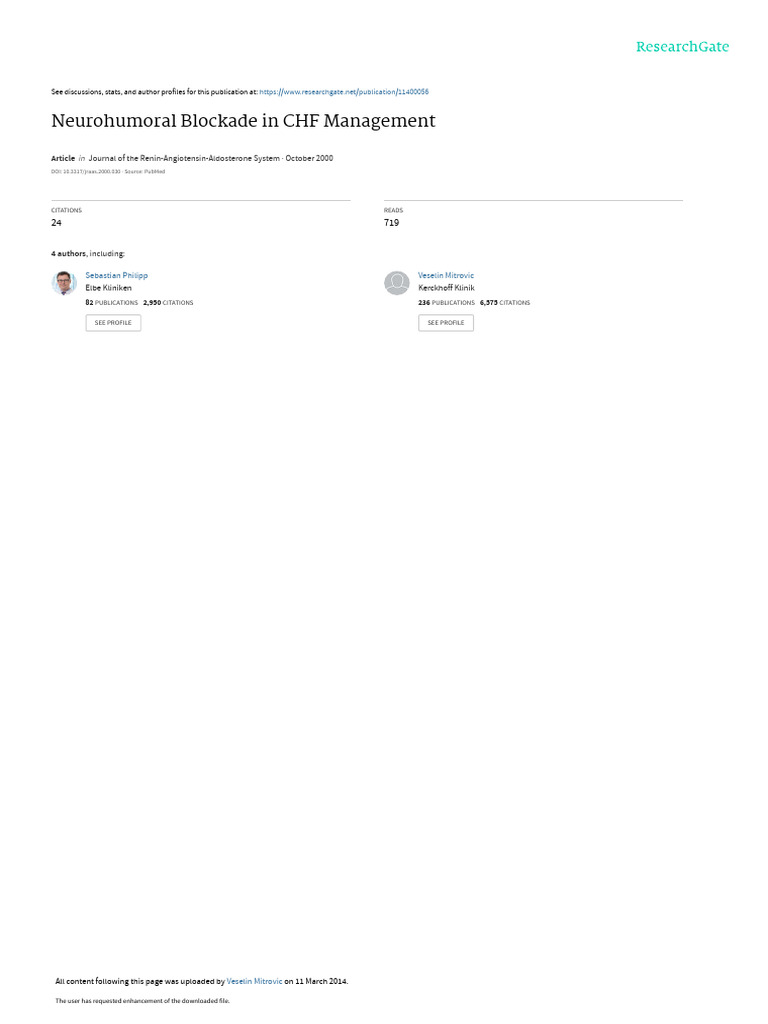Click the 236 publications stat
Image resolution: width=768 pixels, height=1024 pixels.
(446, 303)
